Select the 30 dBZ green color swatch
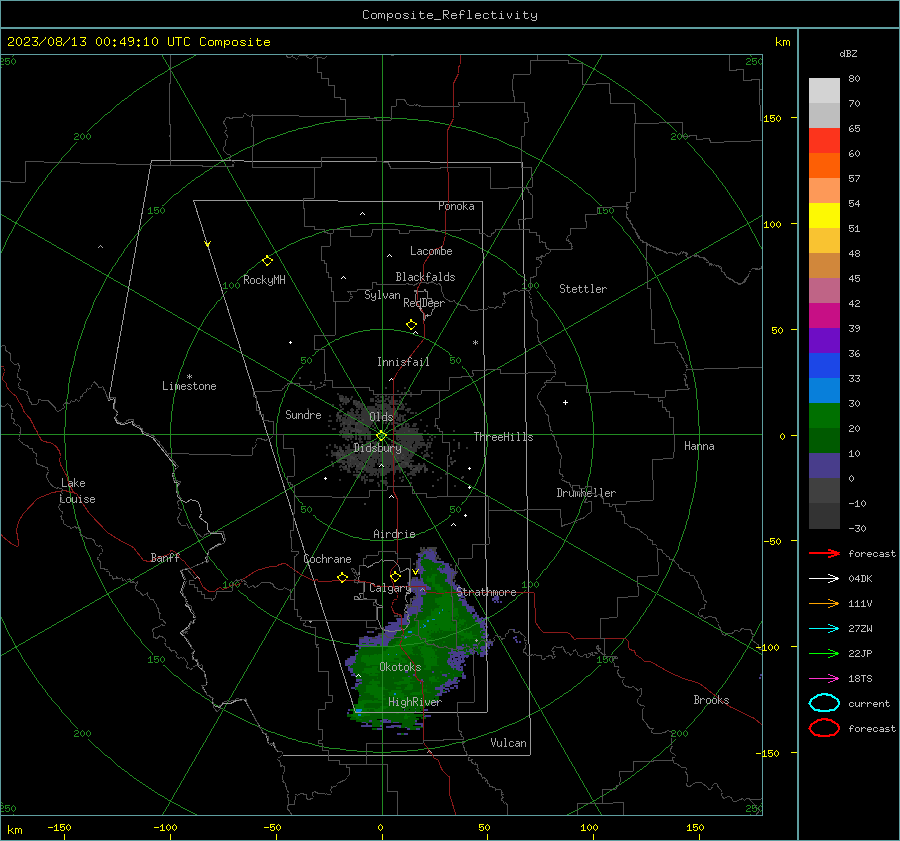Screen dimensions: 900x841 (824, 416)
